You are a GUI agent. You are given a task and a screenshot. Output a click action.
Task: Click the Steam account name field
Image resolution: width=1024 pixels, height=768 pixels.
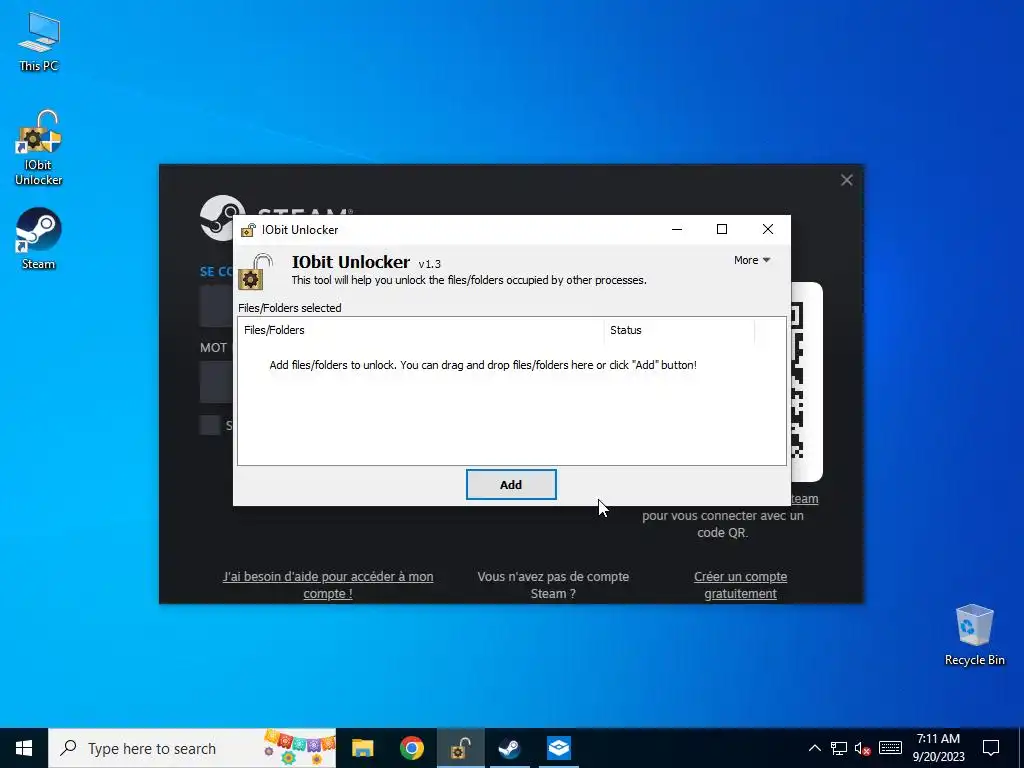(x=216, y=306)
